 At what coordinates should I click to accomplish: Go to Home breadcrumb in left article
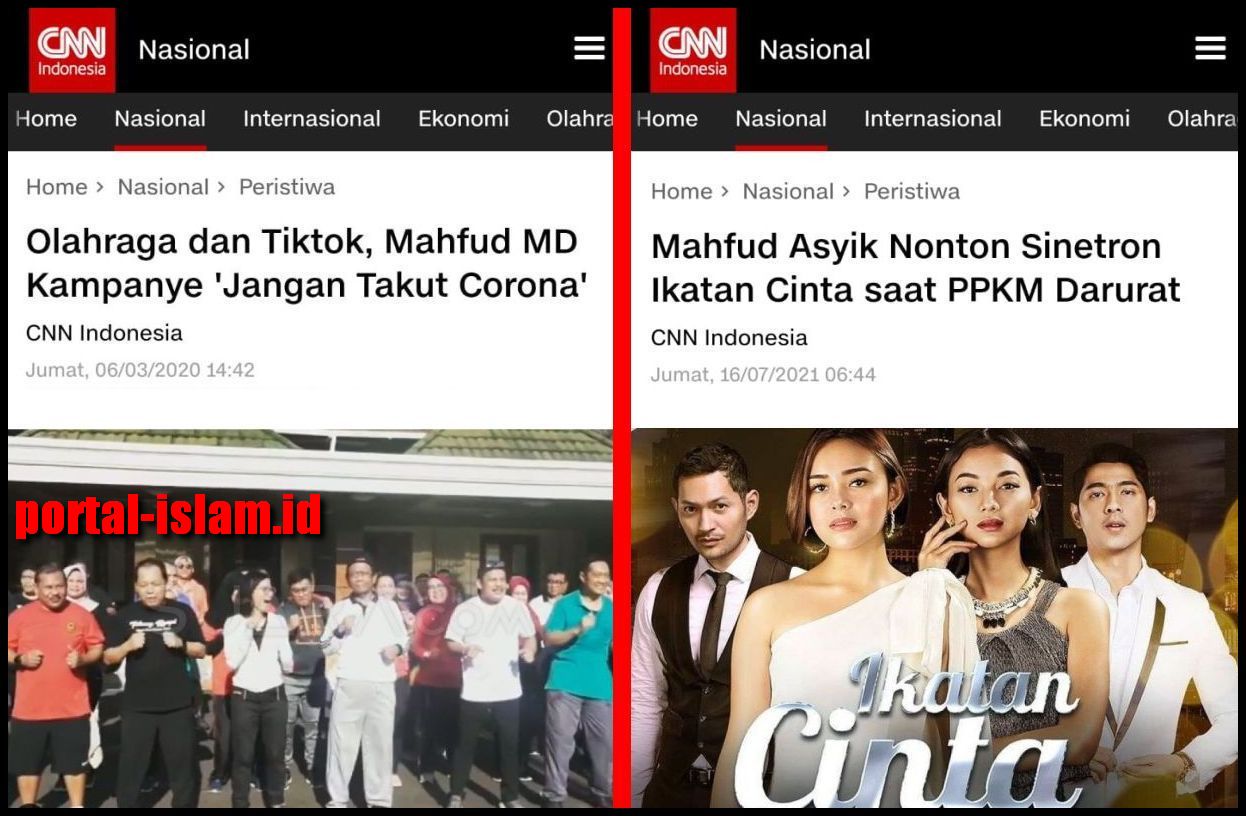tap(57, 187)
